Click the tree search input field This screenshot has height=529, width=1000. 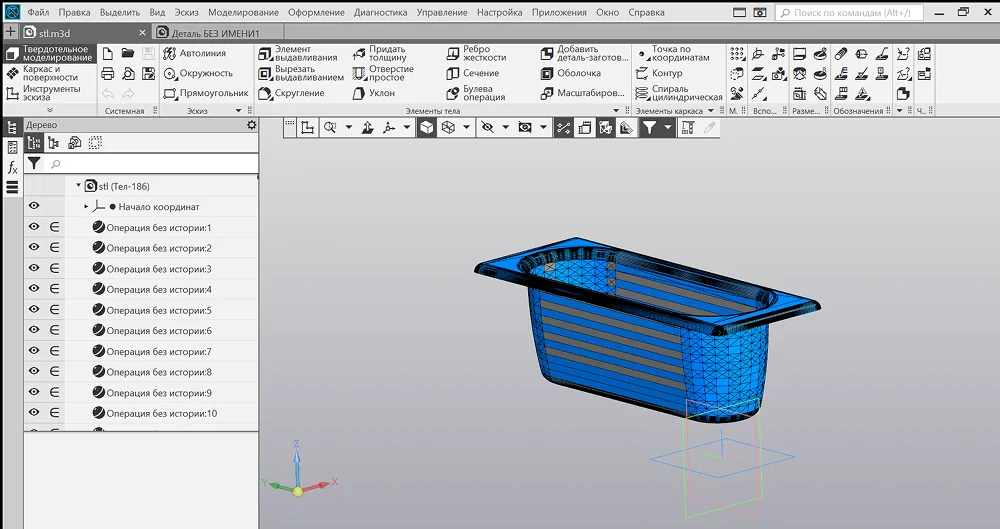coord(150,163)
